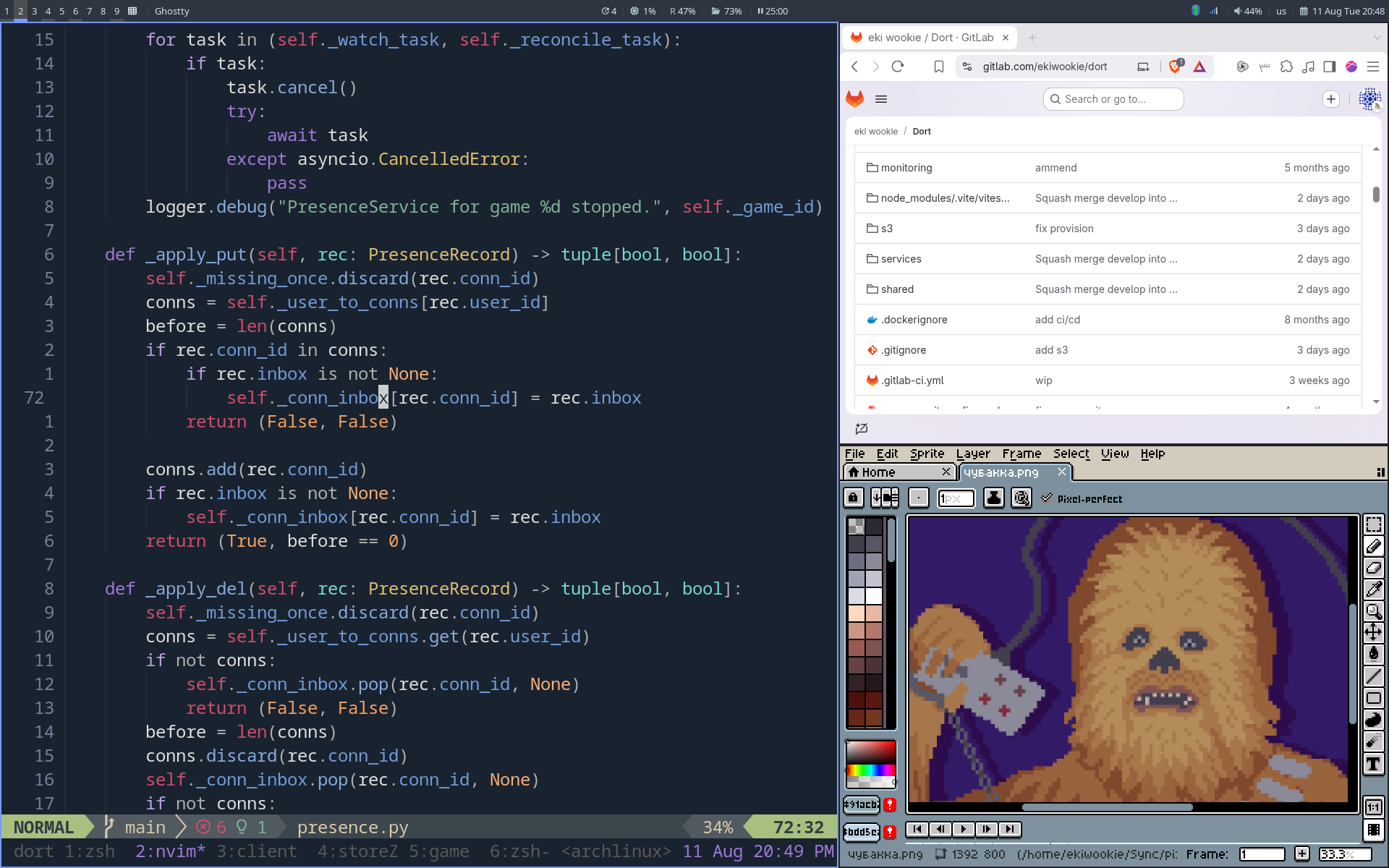Screen dimensions: 1389x868
Task: Open the browser extensions puzzle icon
Action: 1286,67
